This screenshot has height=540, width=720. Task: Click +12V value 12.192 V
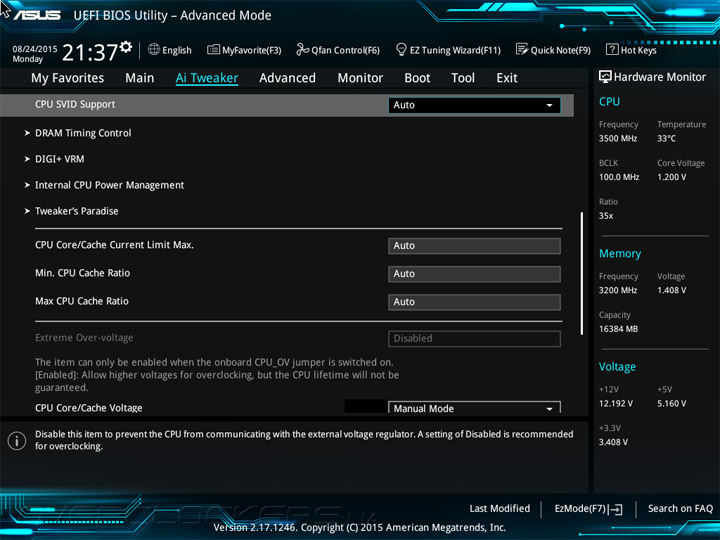point(615,403)
